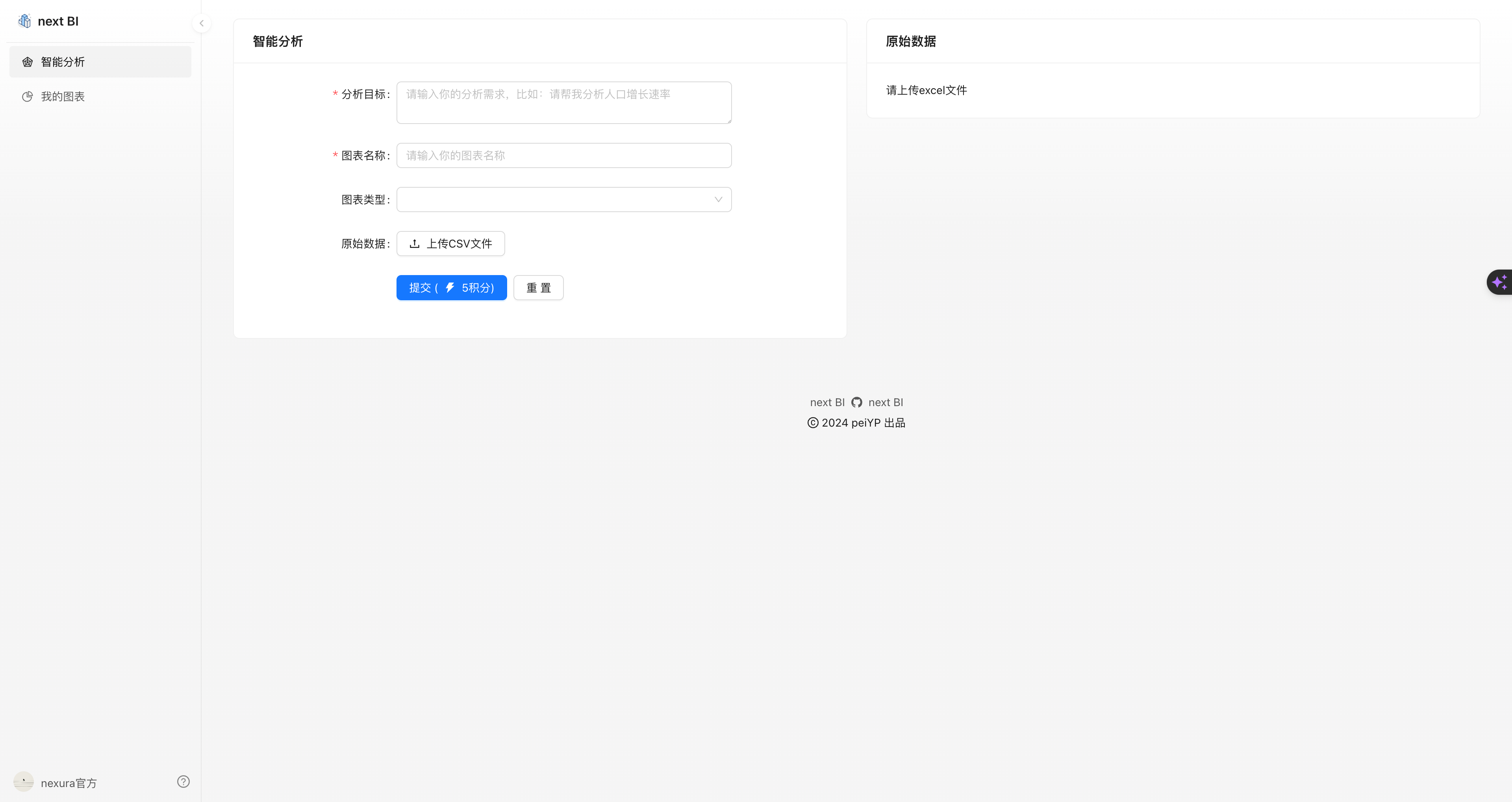Click the 上传CSV文件 button
Viewport: 1512px width, 802px height.
click(x=451, y=244)
